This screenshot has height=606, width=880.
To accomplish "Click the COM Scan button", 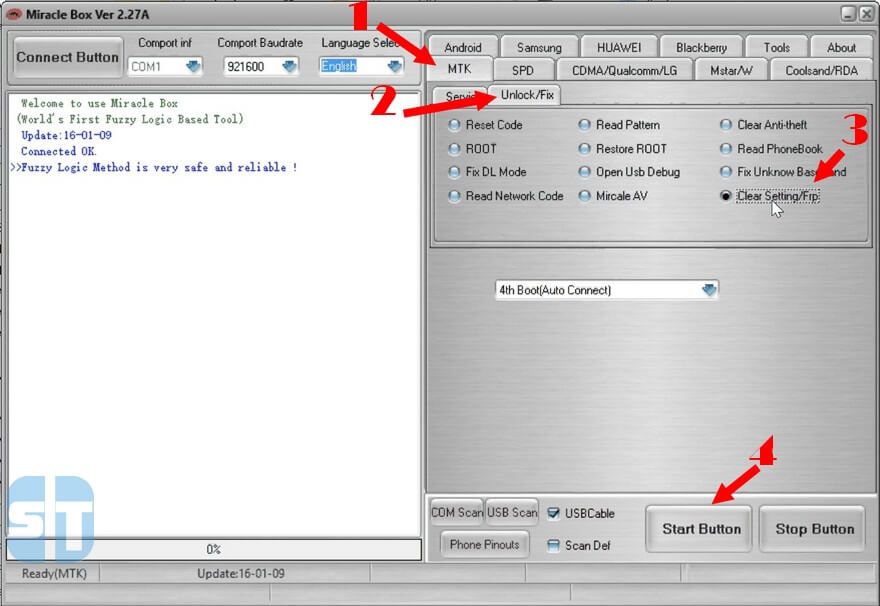I will [x=456, y=513].
